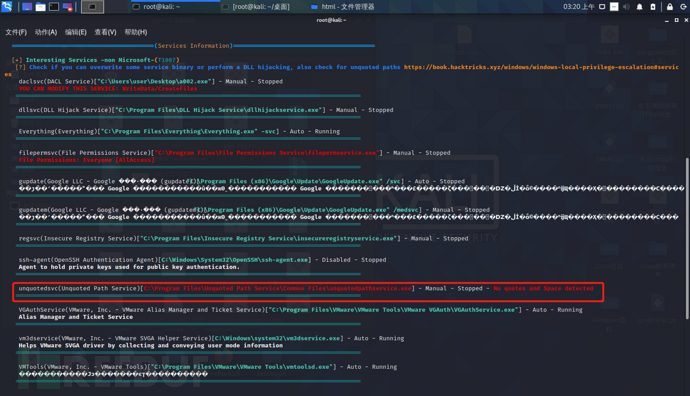This screenshot has width=690, height=396.
Task: Click the ssh-agent(OpenSSH Authentication Agent) line
Action: (202, 260)
